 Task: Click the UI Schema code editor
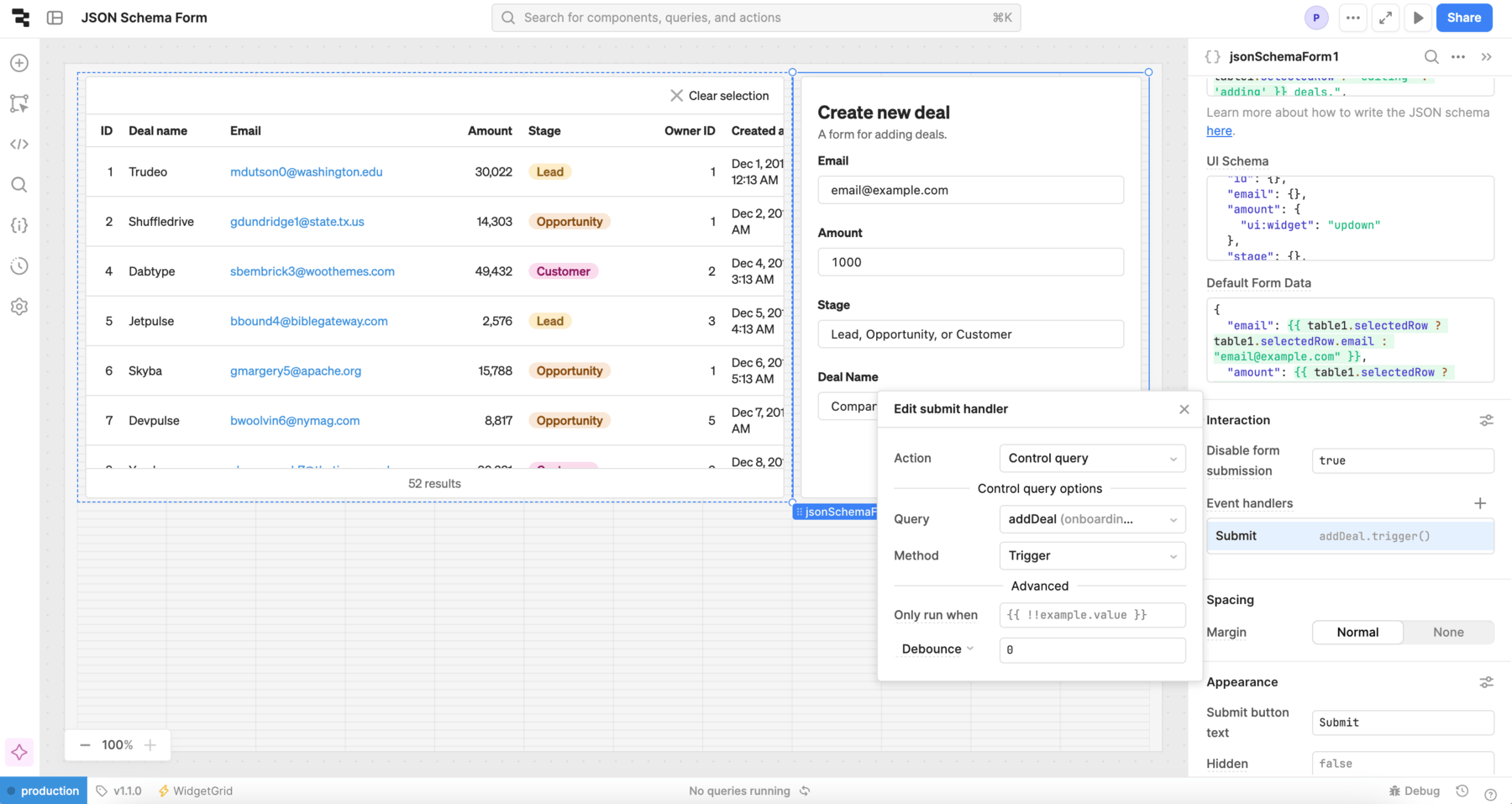coord(1350,218)
